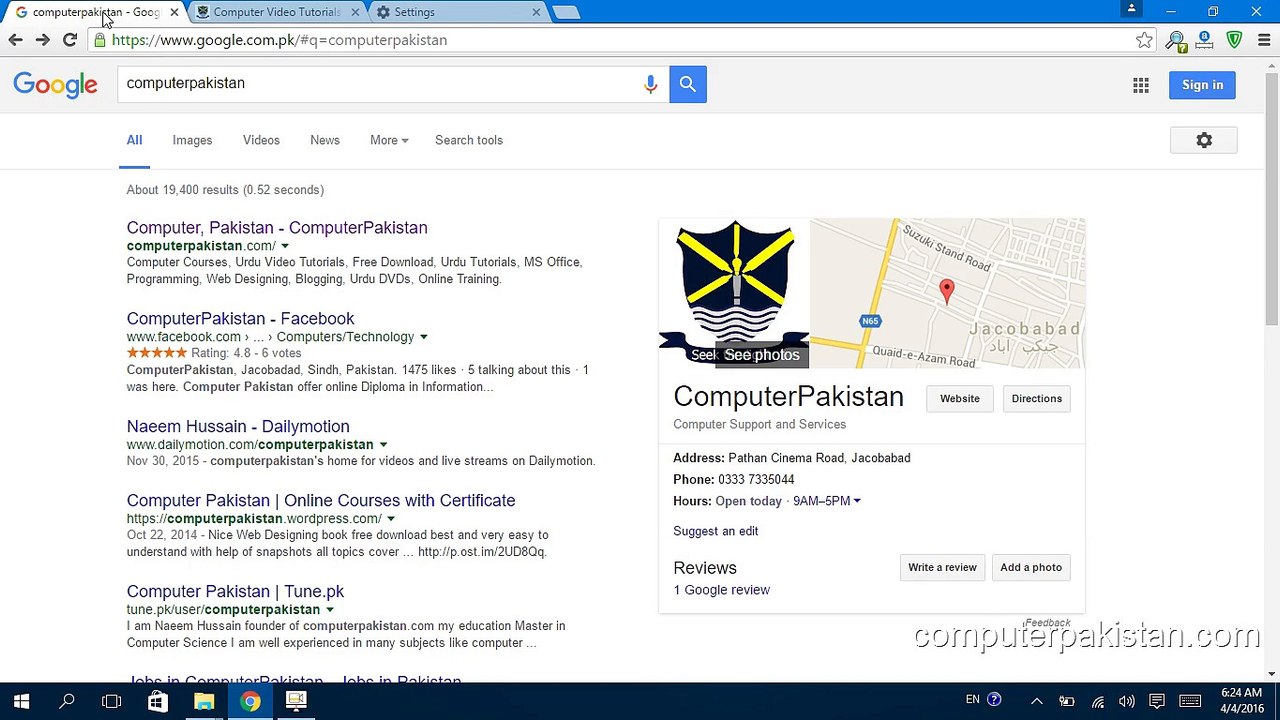Click the EN language indicator

pos(973,700)
